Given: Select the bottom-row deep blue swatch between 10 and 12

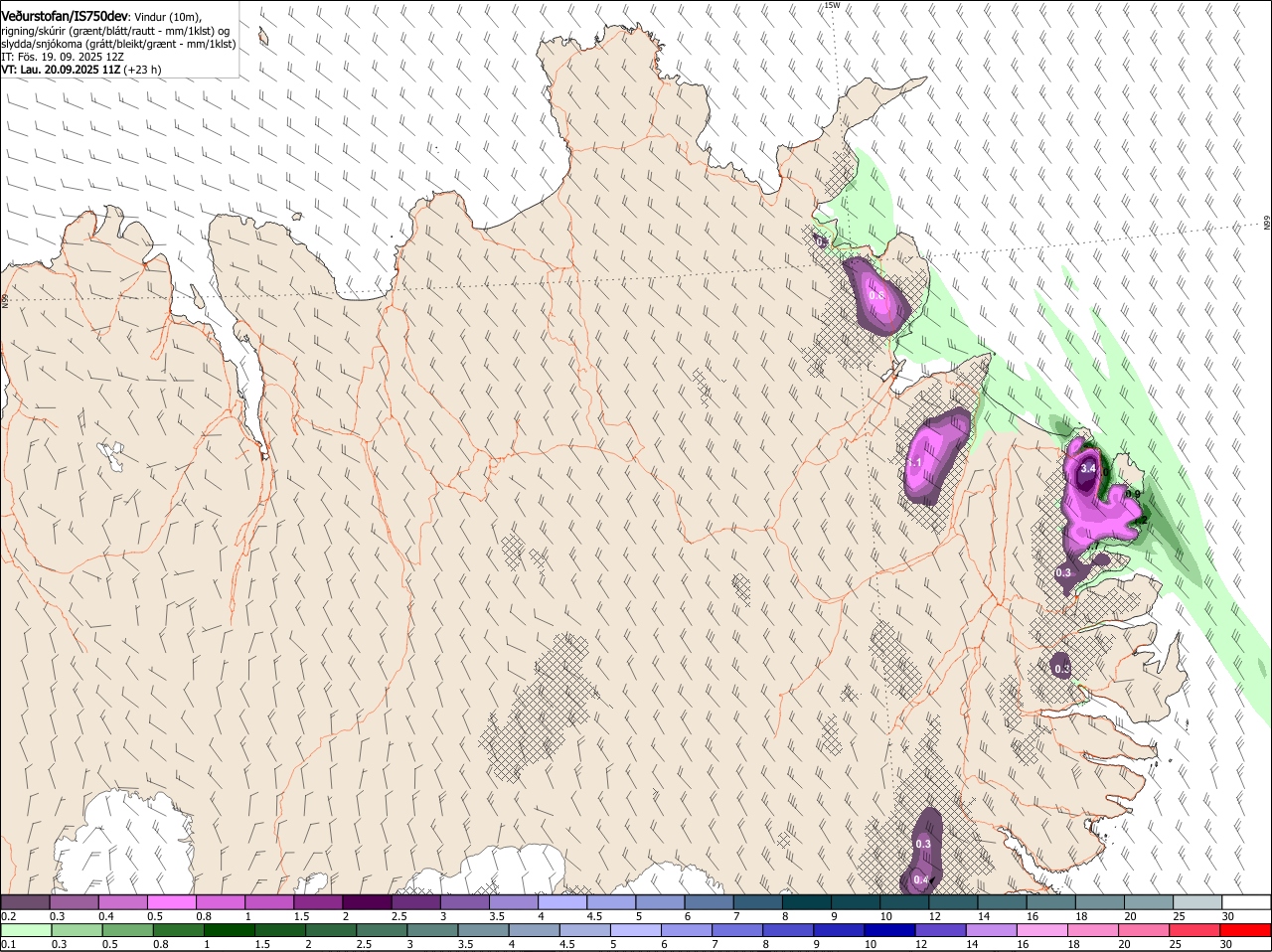Looking at the screenshot, I should (x=891, y=930).
